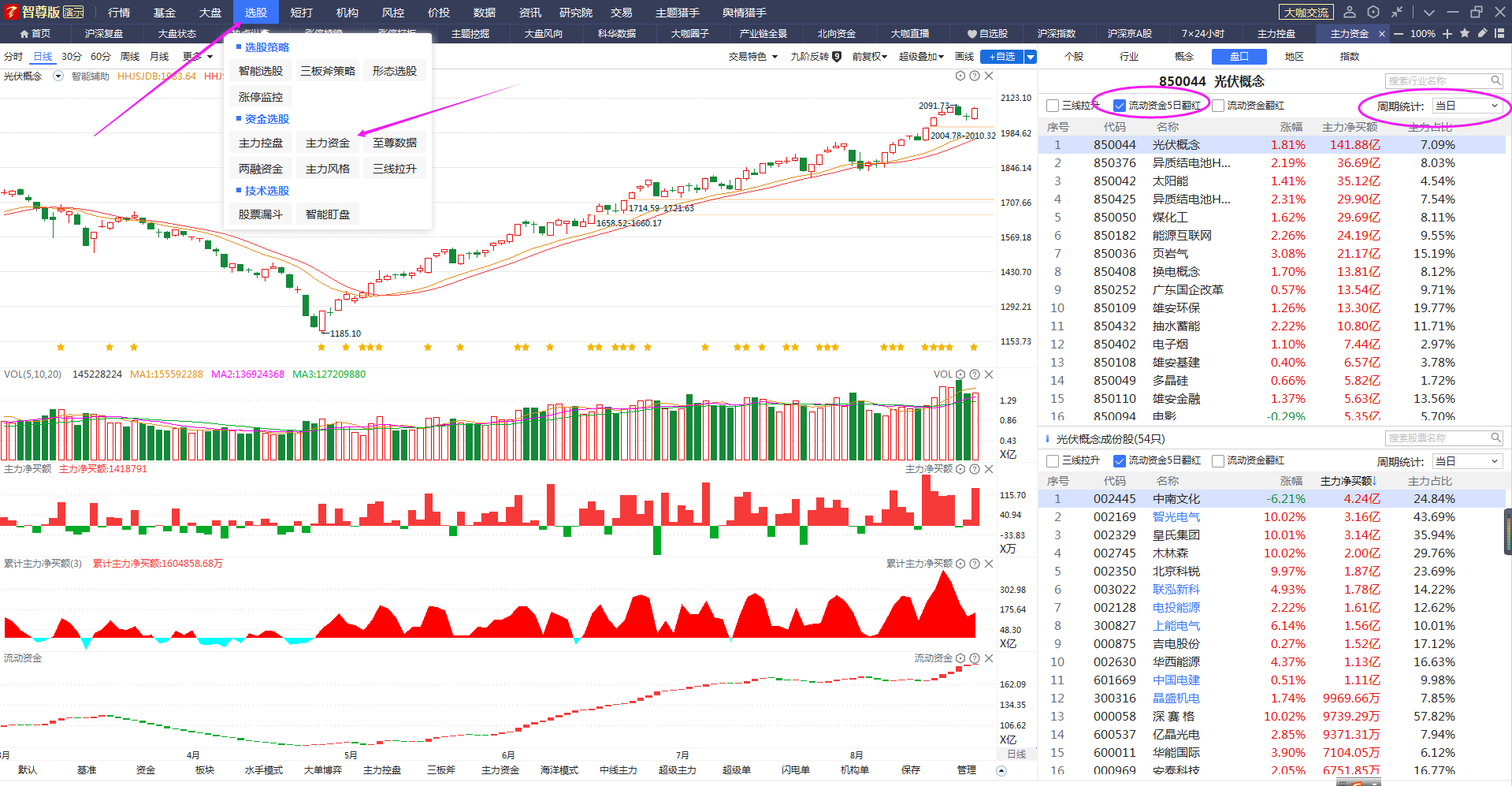Switch to the 概念 tab in right panel
The width and height of the screenshot is (1512, 786).
coord(1183,57)
